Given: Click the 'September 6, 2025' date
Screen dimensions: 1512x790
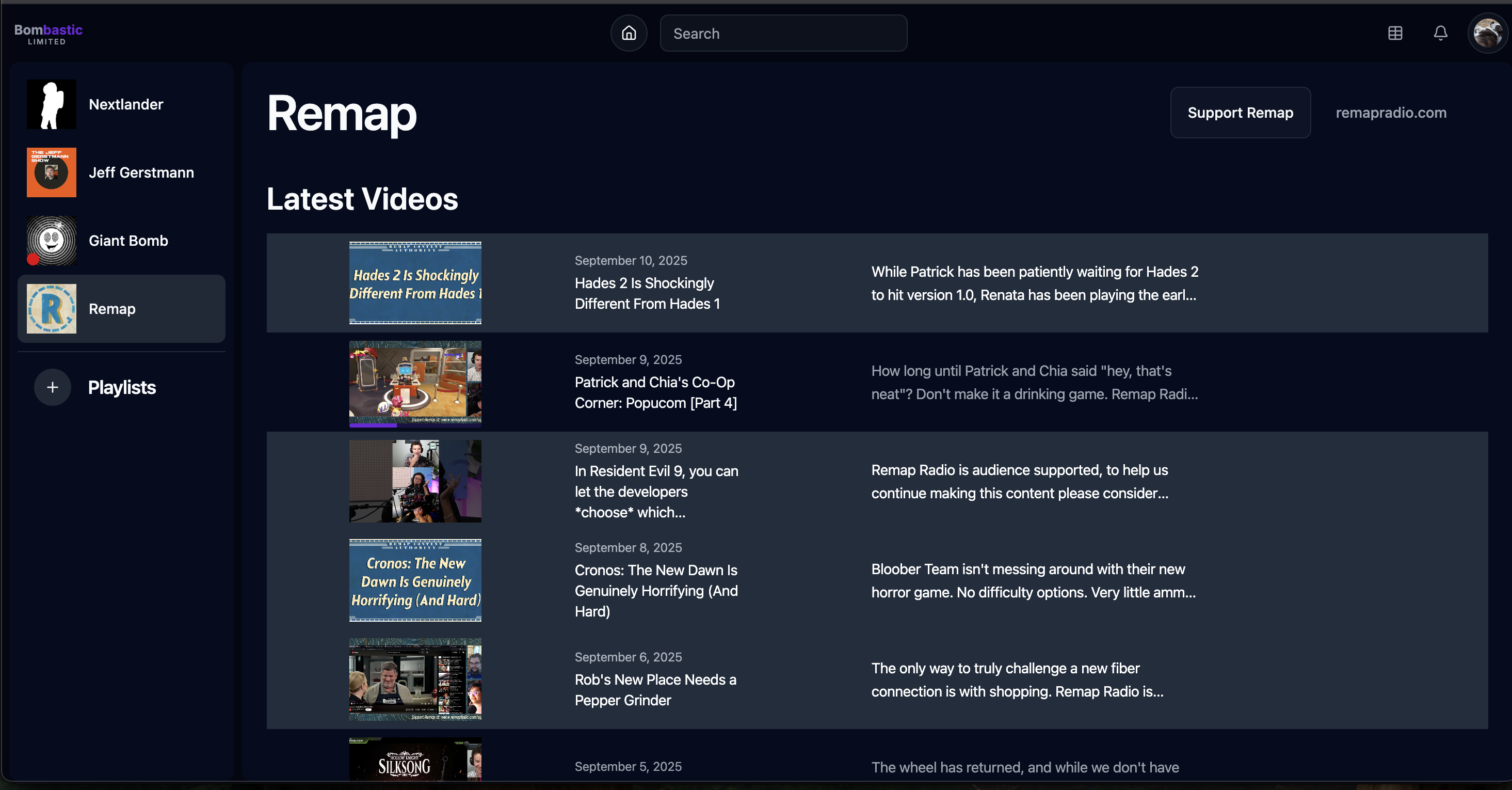Looking at the screenshot, I should [x=628, y=657].
